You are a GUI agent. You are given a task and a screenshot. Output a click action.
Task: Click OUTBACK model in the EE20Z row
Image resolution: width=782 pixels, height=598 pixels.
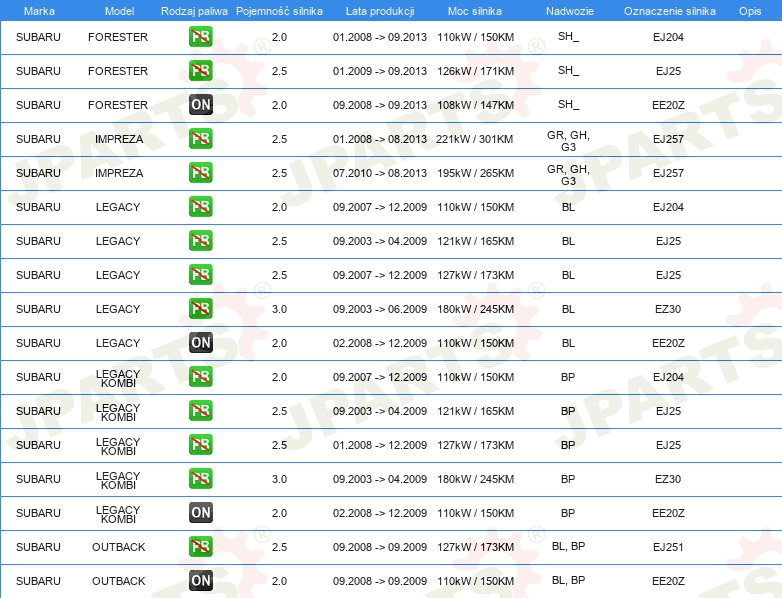coord(119,581)
